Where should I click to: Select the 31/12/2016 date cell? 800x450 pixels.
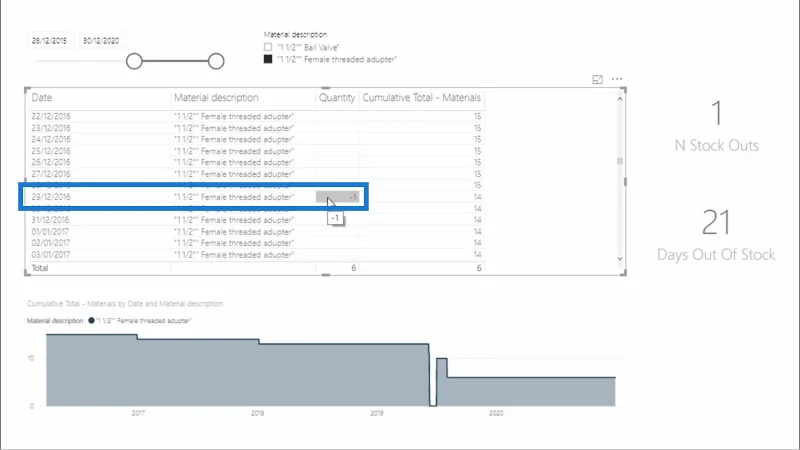51,220
